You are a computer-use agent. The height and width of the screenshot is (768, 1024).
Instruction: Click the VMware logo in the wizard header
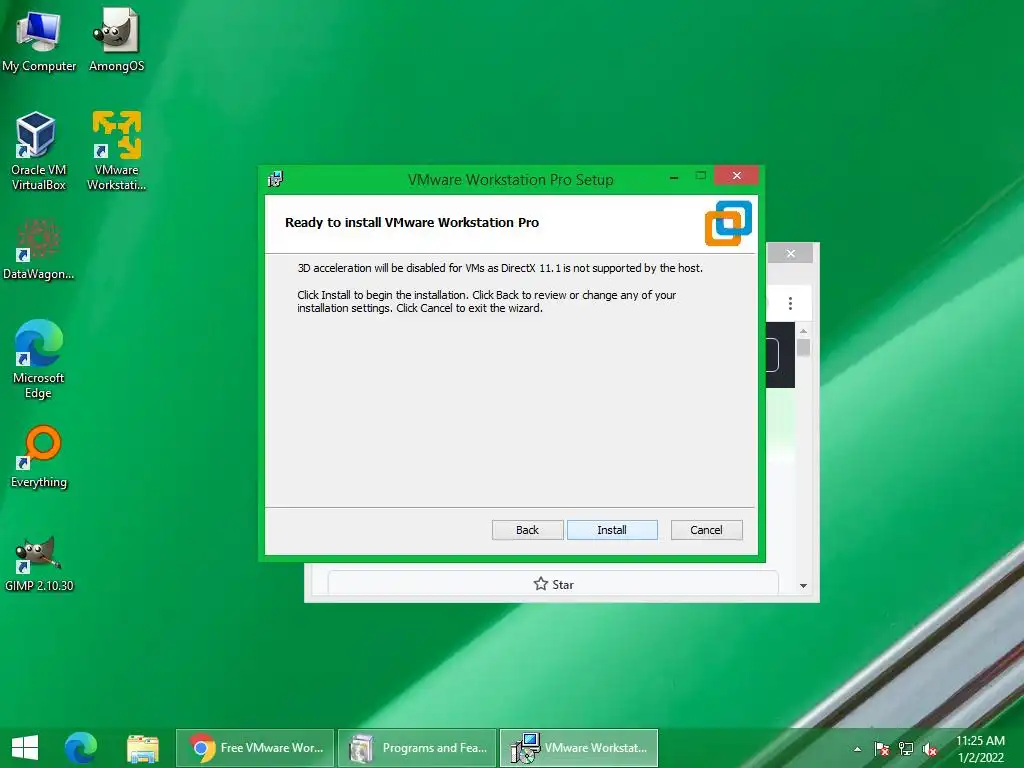pos(728,223)
